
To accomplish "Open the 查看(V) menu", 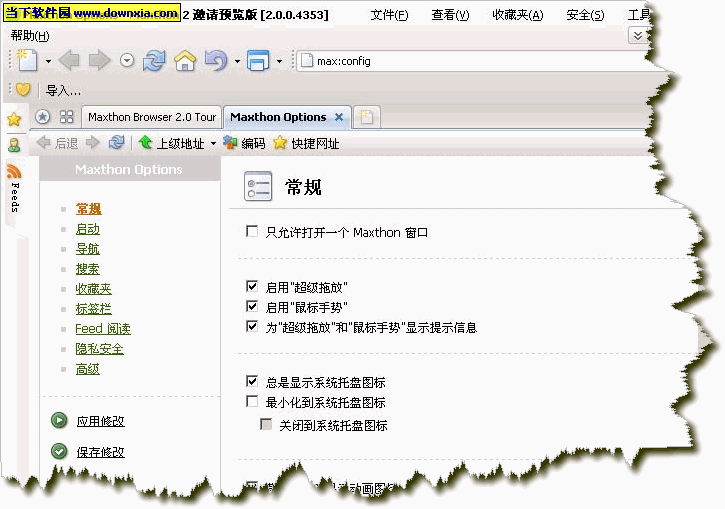I will point(450,15).
